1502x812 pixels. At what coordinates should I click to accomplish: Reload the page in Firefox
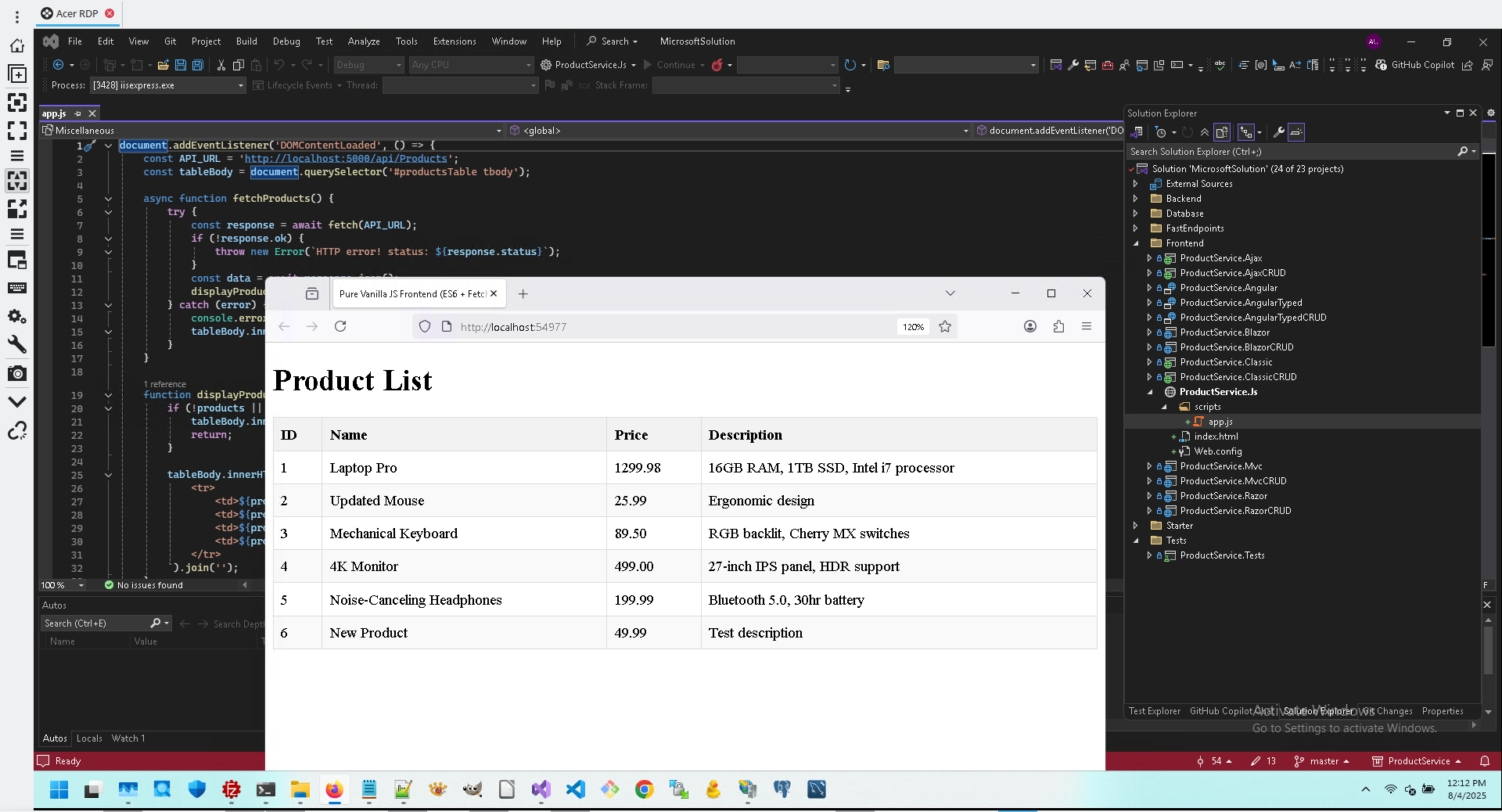coord(340,327)
